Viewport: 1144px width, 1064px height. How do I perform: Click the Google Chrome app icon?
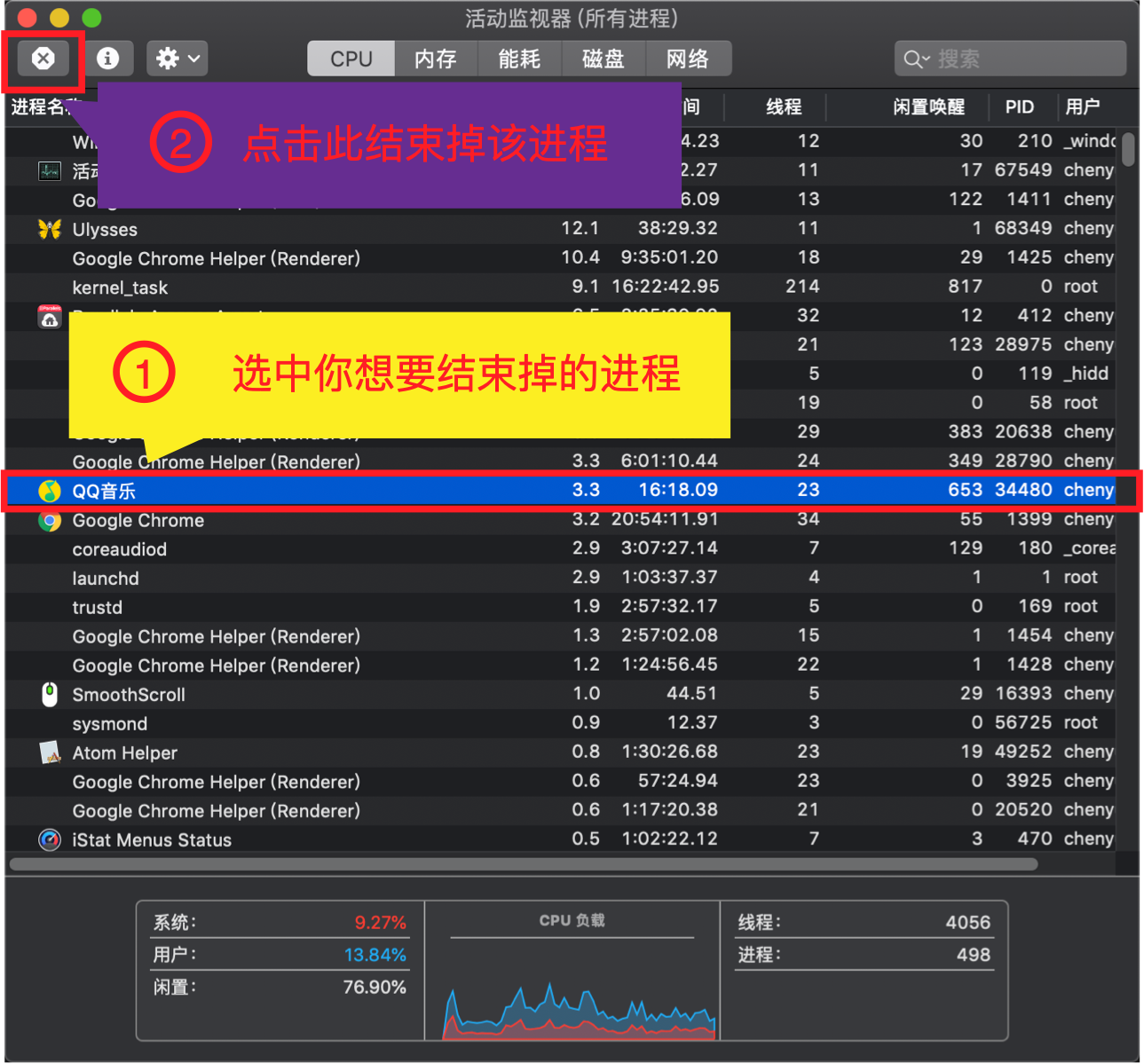(50, 520)
